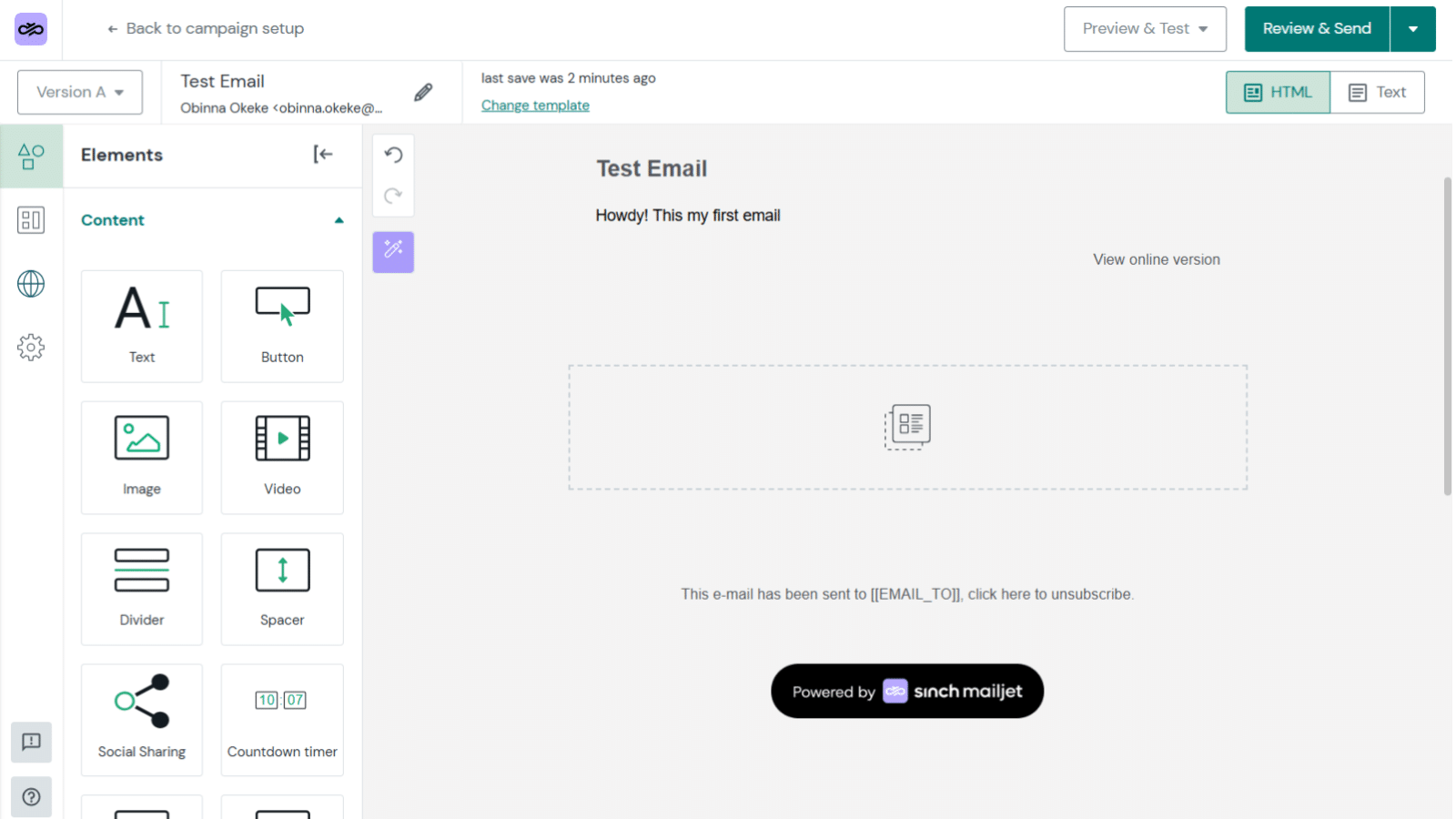Open the Version A dropdown
The width and height of the screenshot is (1456, 819).
coord(80,92)
